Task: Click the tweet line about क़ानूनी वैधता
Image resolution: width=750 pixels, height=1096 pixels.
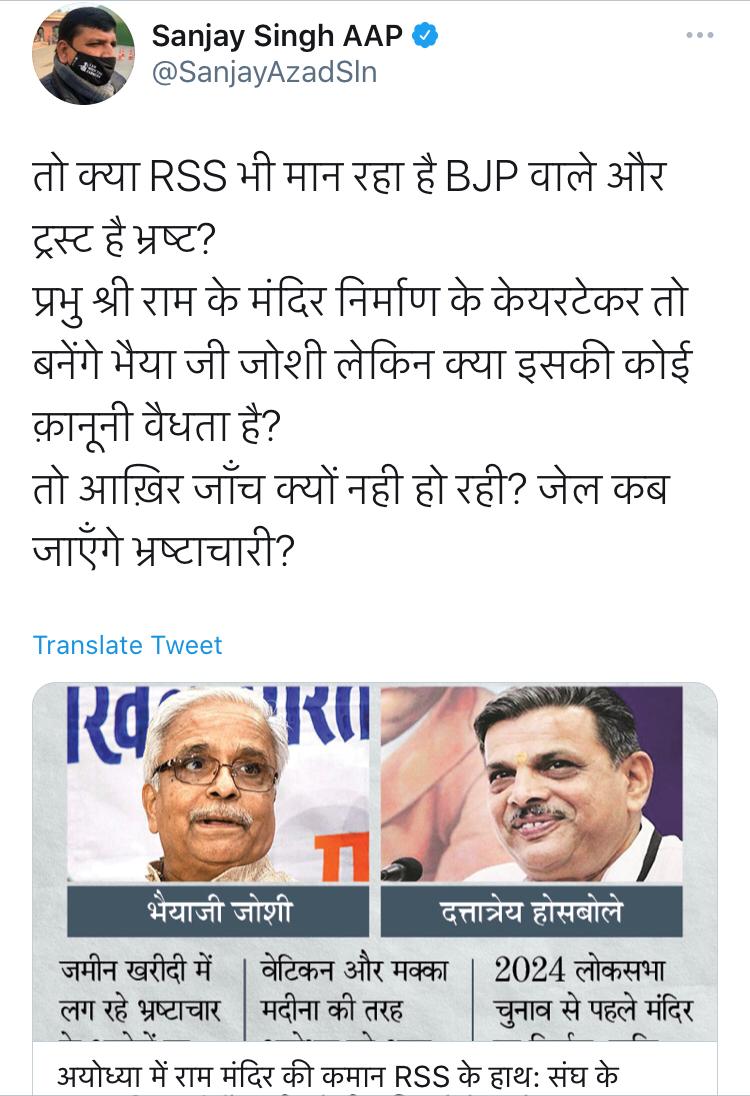Action: [157, 424]
